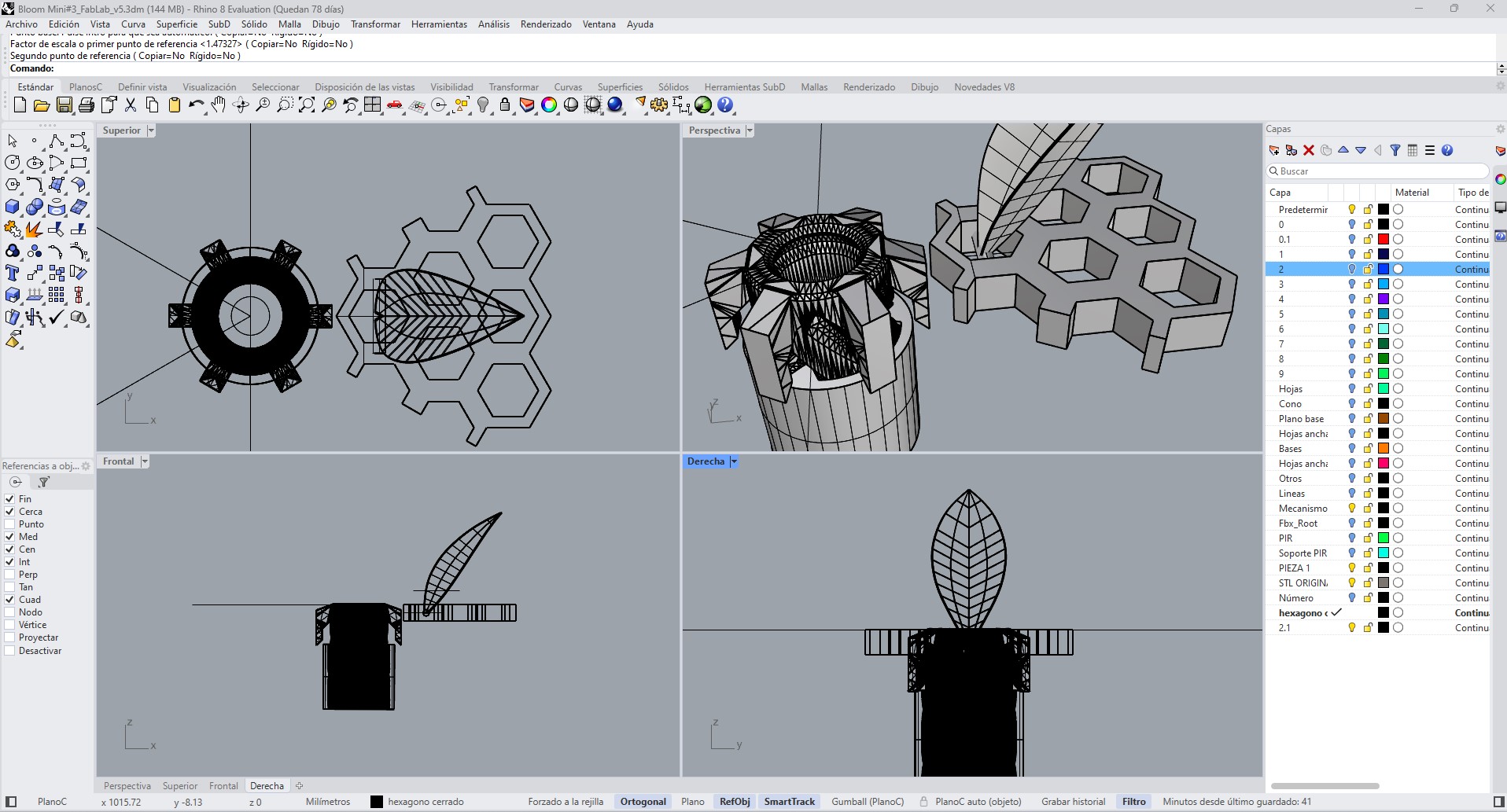The image size is (1507, 812).
Task: Open the Superior viewport dropdown arrow
Action: (x=151, y=130)
